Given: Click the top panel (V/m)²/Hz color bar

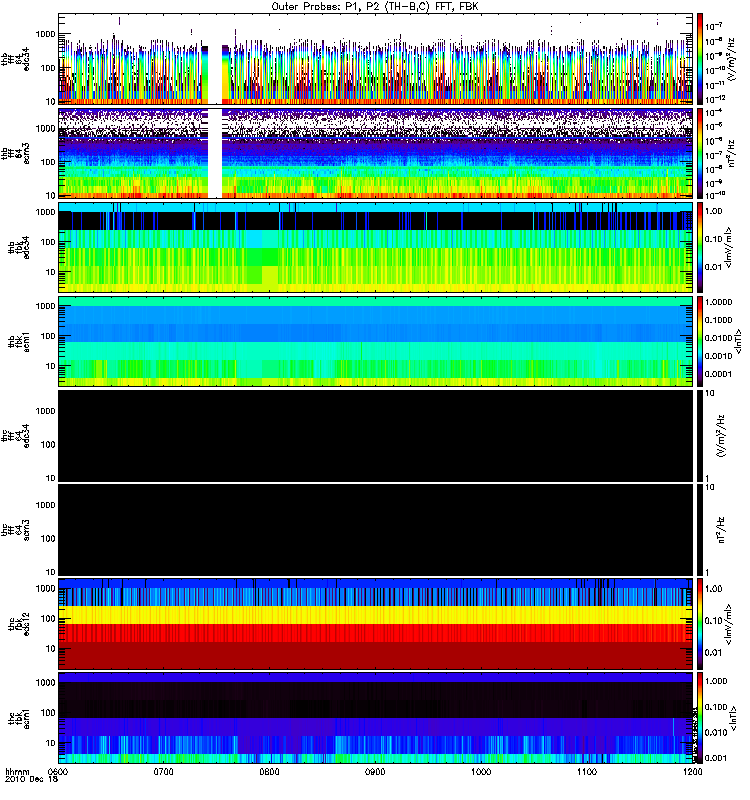Looking at the screenshot, I should coord(699,59).
